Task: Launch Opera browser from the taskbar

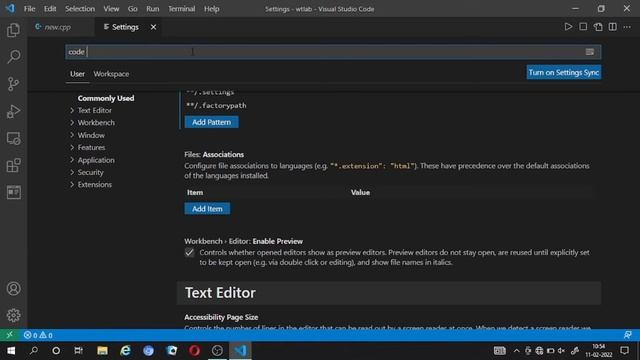Action: pos(195,351)
